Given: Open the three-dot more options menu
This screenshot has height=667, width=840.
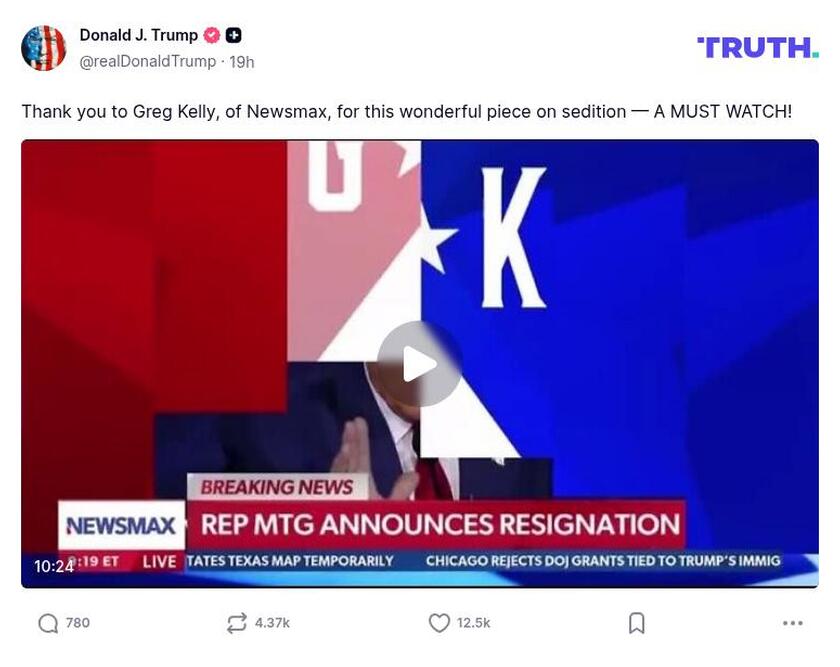Looking at the screenshot, I should 792,623.
